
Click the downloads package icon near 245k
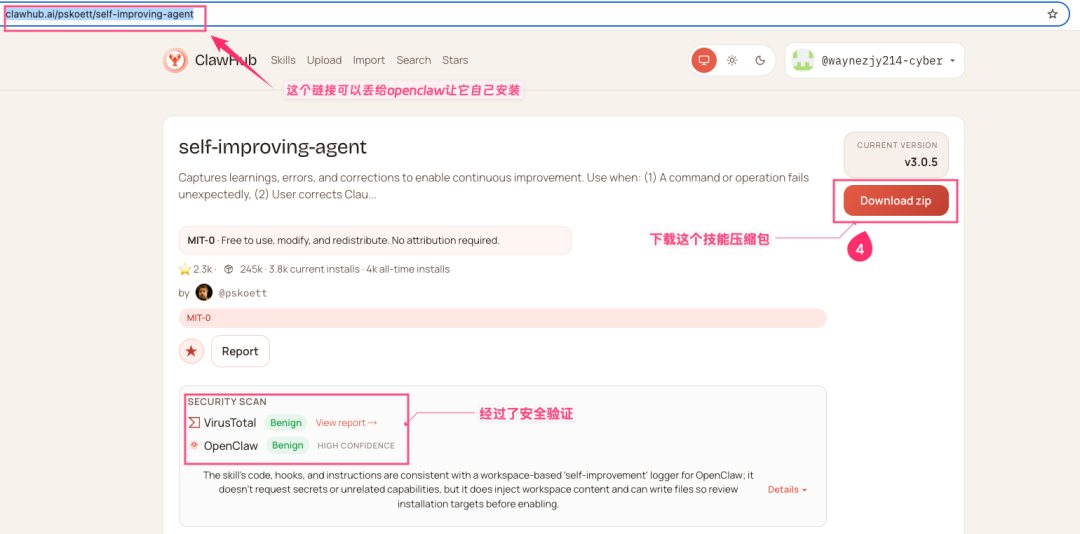(229, 269)
